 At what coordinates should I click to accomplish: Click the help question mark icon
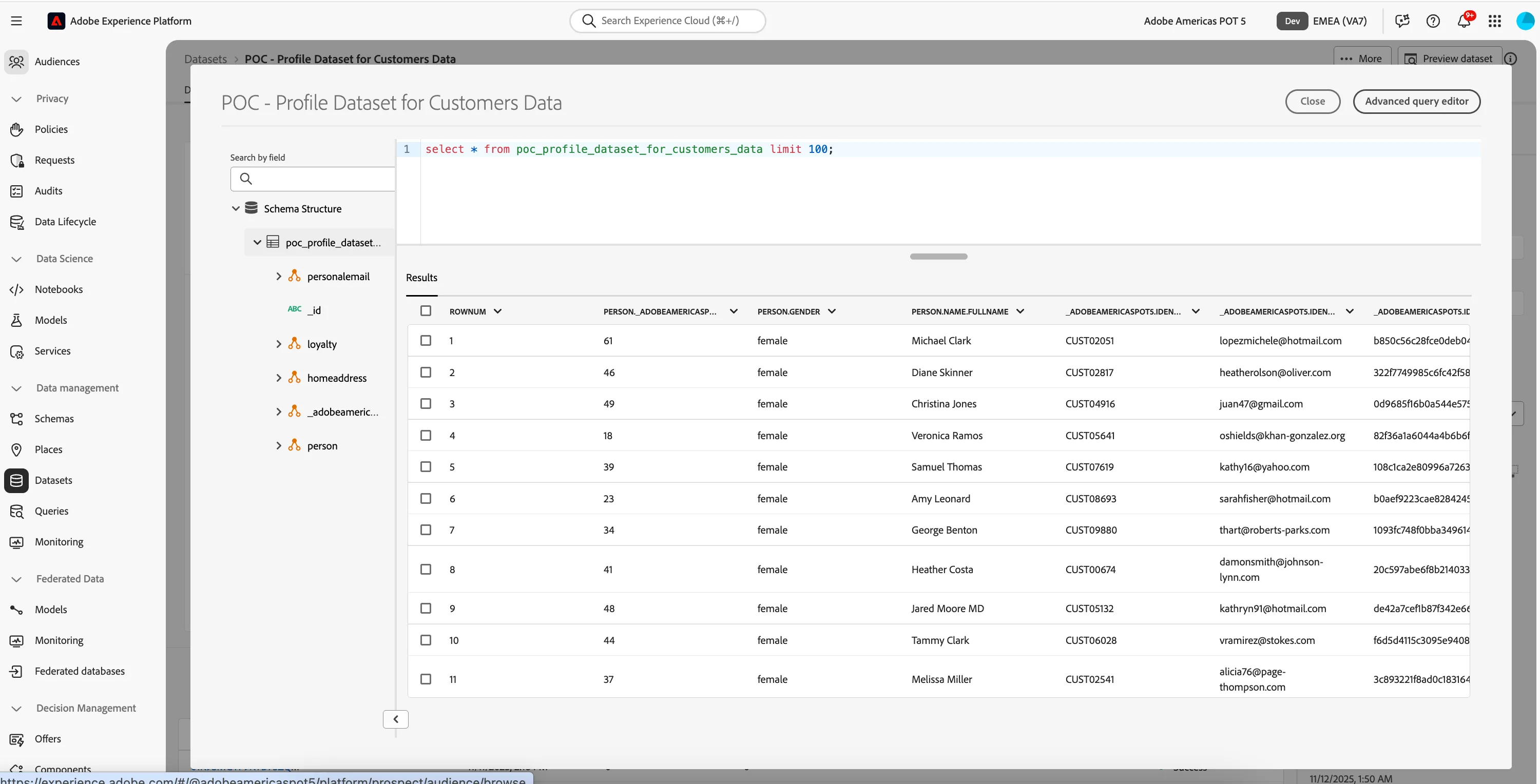[x=1433, y=22]
